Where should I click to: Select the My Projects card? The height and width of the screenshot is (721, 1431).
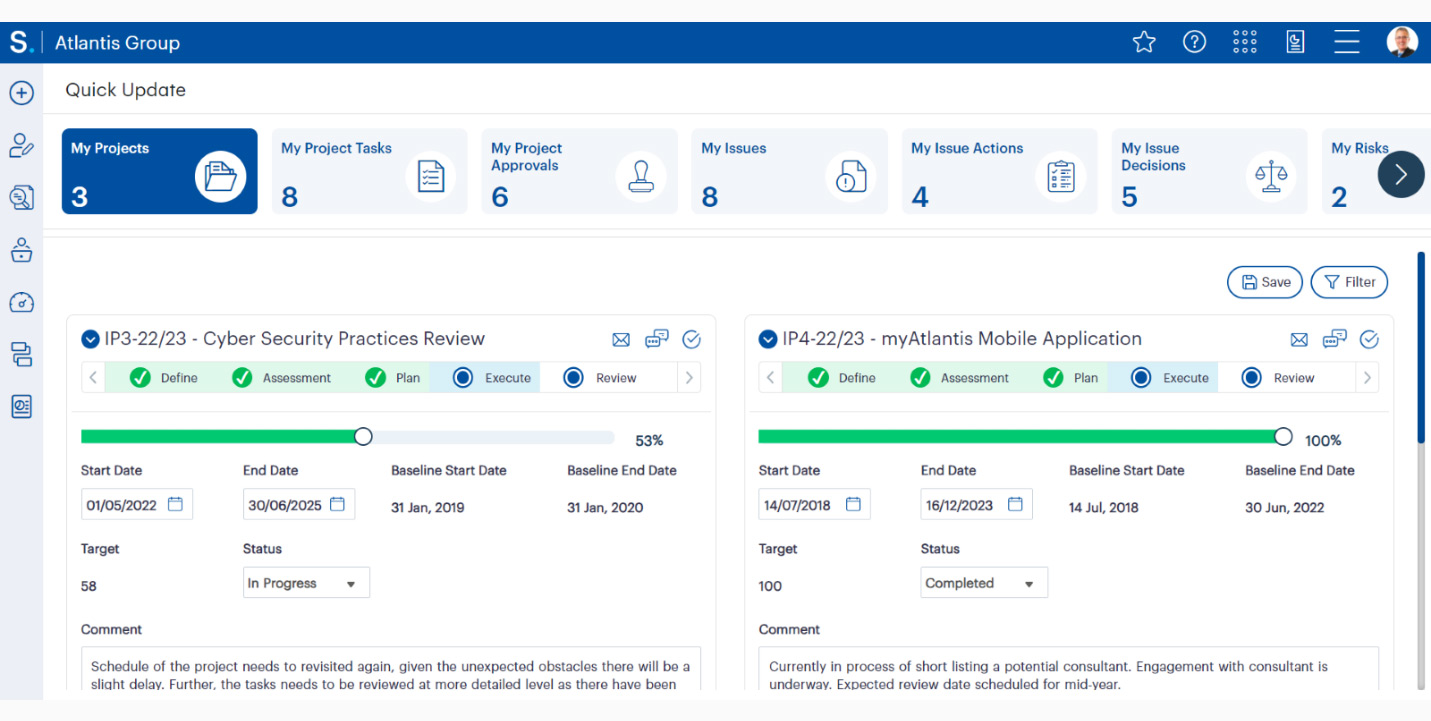[x=160, y=171]
